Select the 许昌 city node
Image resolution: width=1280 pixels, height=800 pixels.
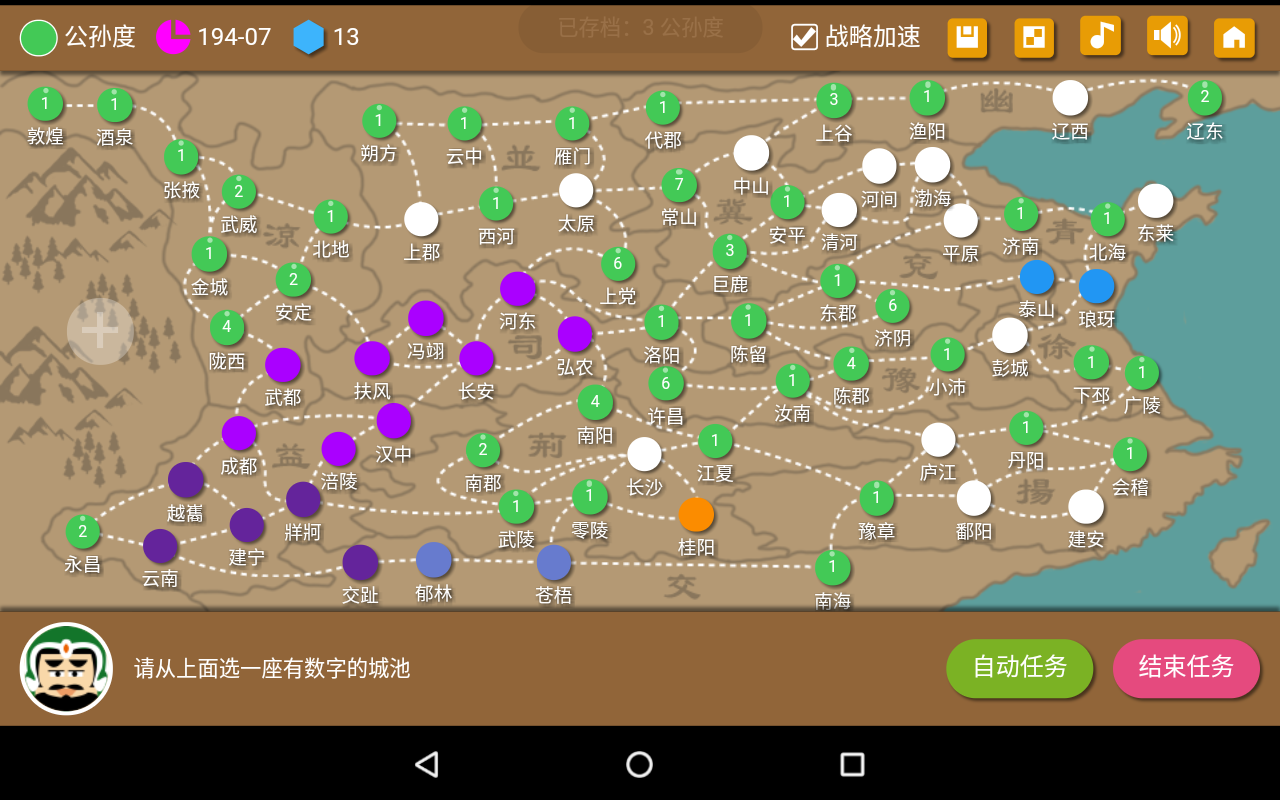click(x=666, y=384)
